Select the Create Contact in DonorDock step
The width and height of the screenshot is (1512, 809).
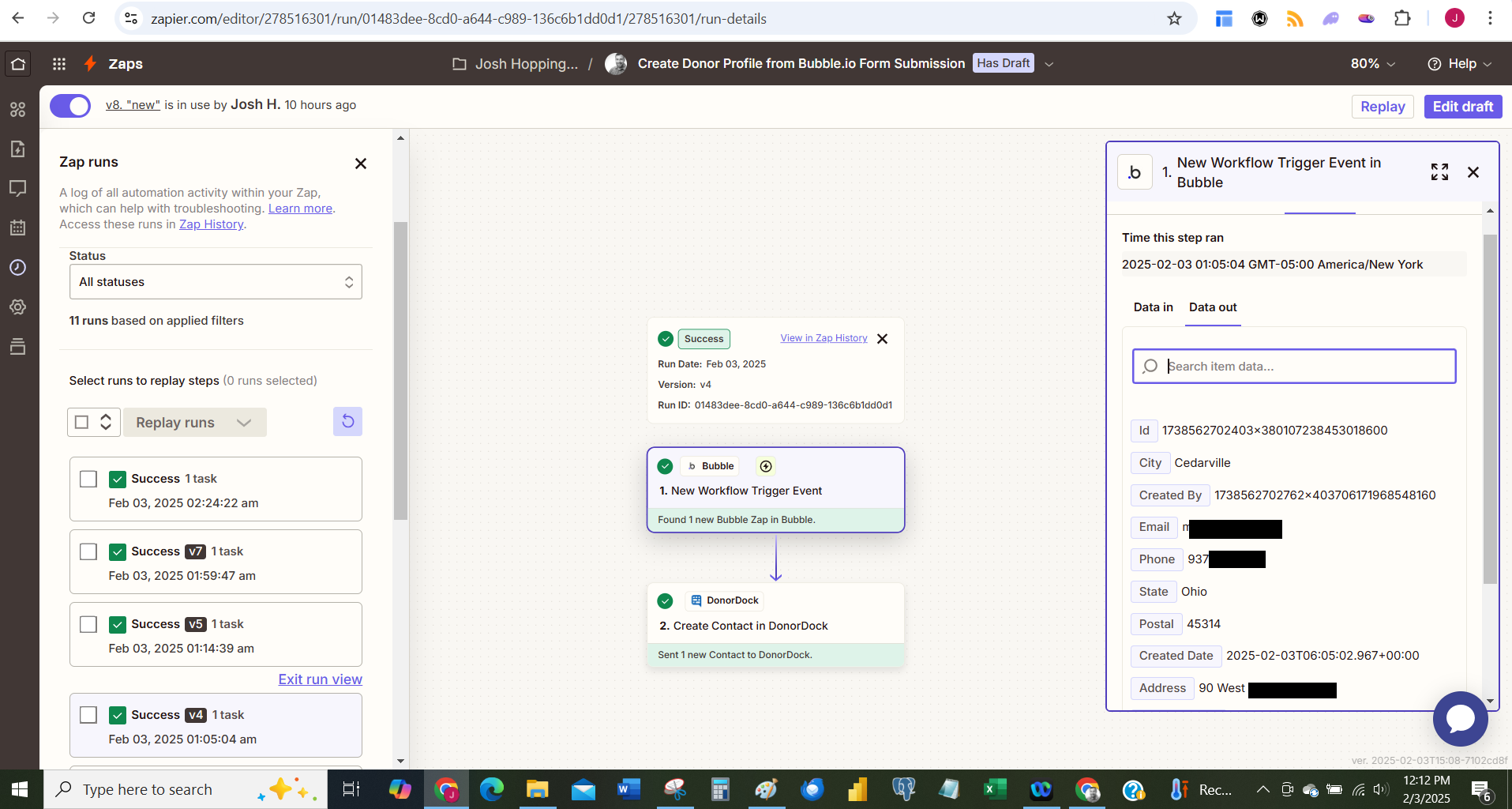point(775,625)
